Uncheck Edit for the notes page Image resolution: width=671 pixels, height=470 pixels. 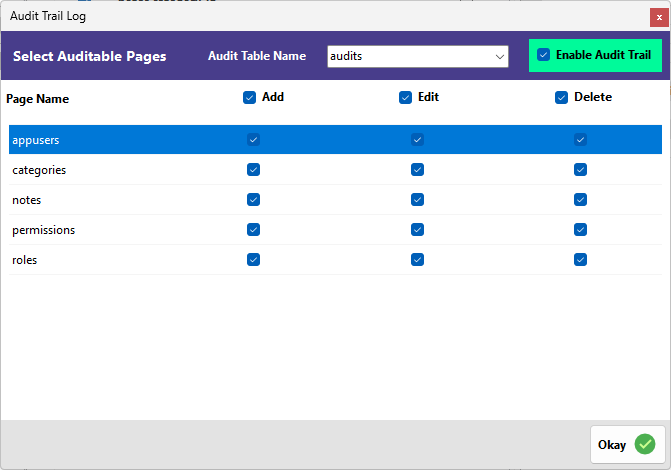pyautogui.click(x=417, y=200)
